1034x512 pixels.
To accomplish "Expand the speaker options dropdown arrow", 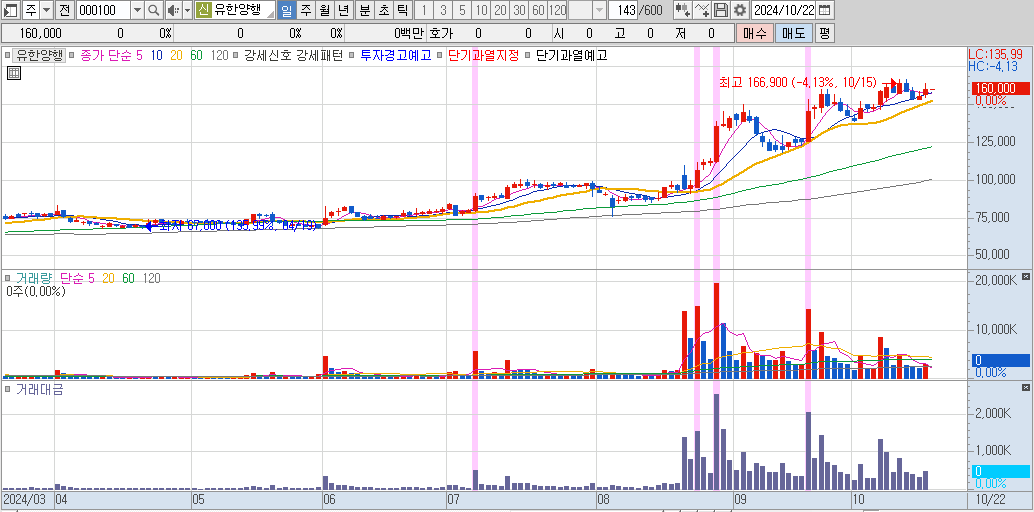I will [187, 10].
